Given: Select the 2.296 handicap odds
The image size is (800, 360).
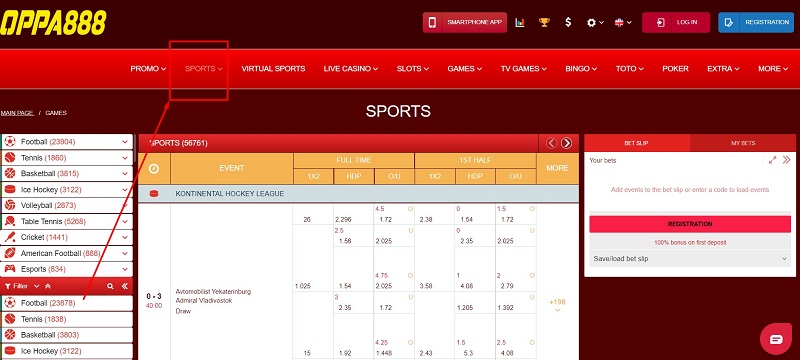Looking at the screenshot, I should click(344, 220).
